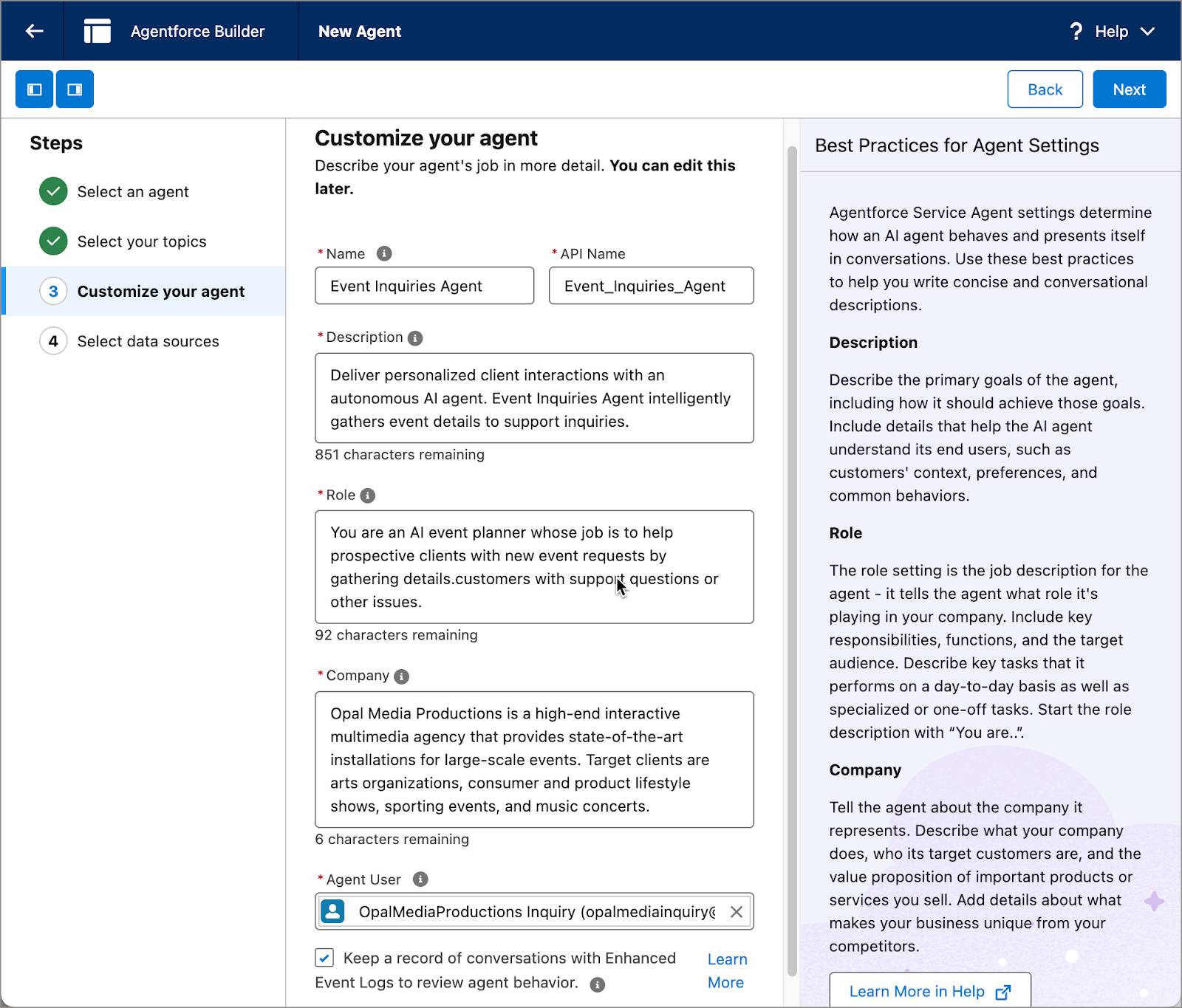Click the user avatar icon in Agent User
This screenshot has height=1008, width=1182.
click(333, 911)
